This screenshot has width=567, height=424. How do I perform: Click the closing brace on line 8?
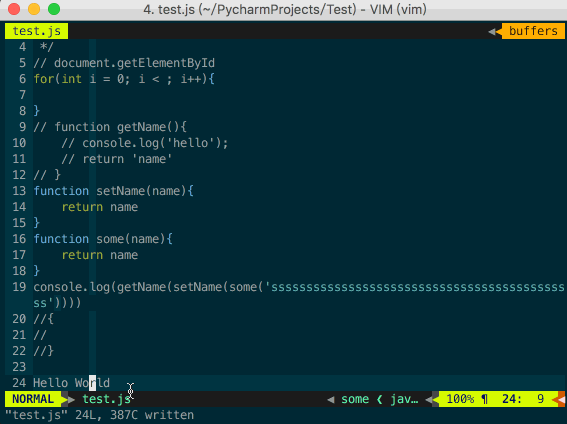tap(37, 111)
